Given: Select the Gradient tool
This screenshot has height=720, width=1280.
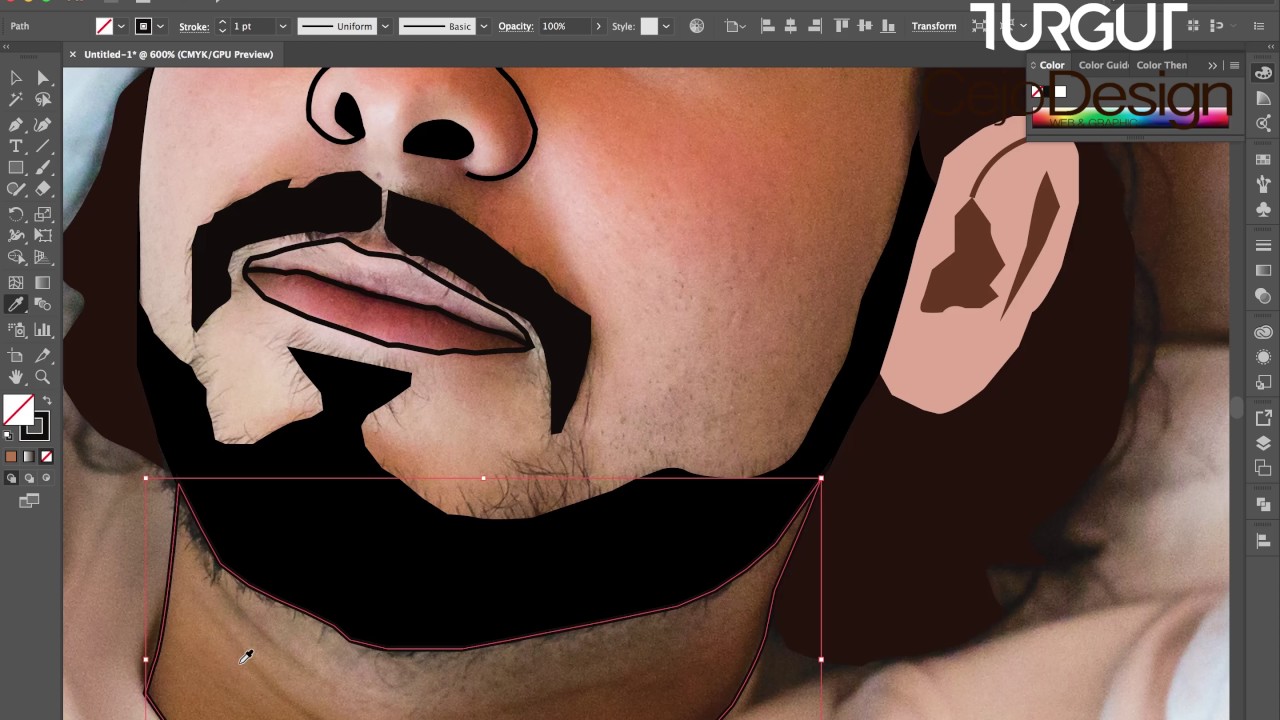Looking at the screenshot, I should (43, 283).
